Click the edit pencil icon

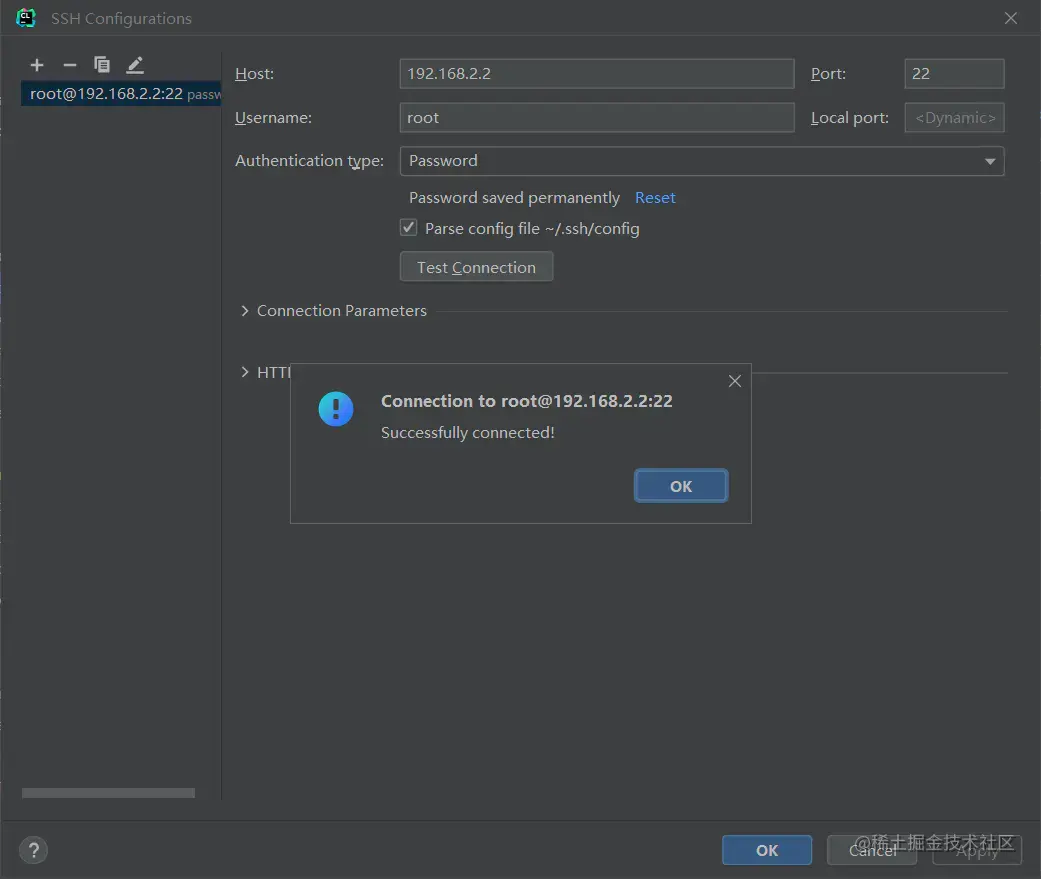coord(135,65)
